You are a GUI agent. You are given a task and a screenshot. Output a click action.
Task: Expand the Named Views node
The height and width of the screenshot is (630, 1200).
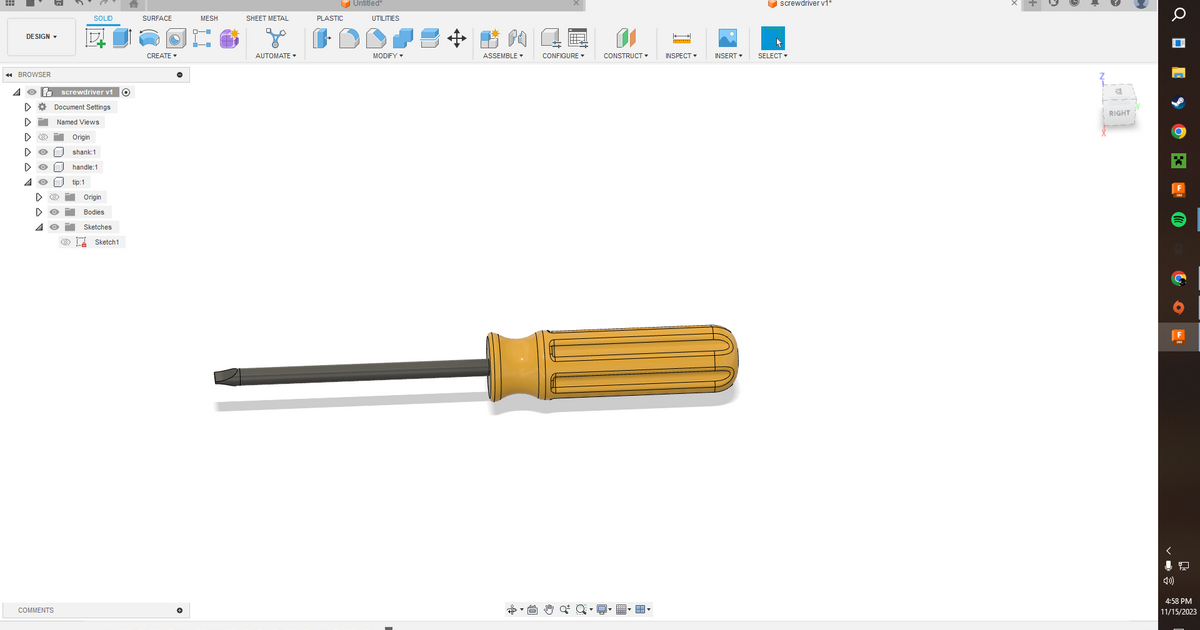(27, 121)
